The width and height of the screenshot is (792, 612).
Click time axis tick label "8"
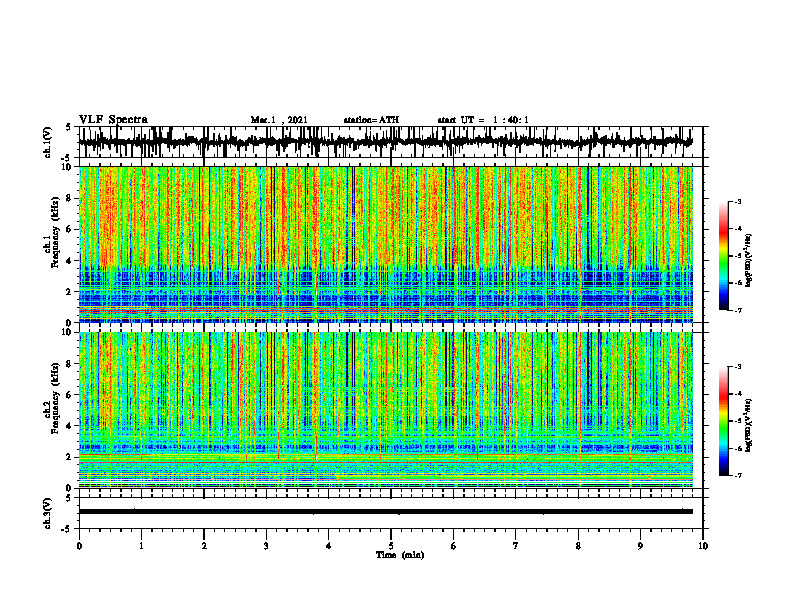click(578, 546)
